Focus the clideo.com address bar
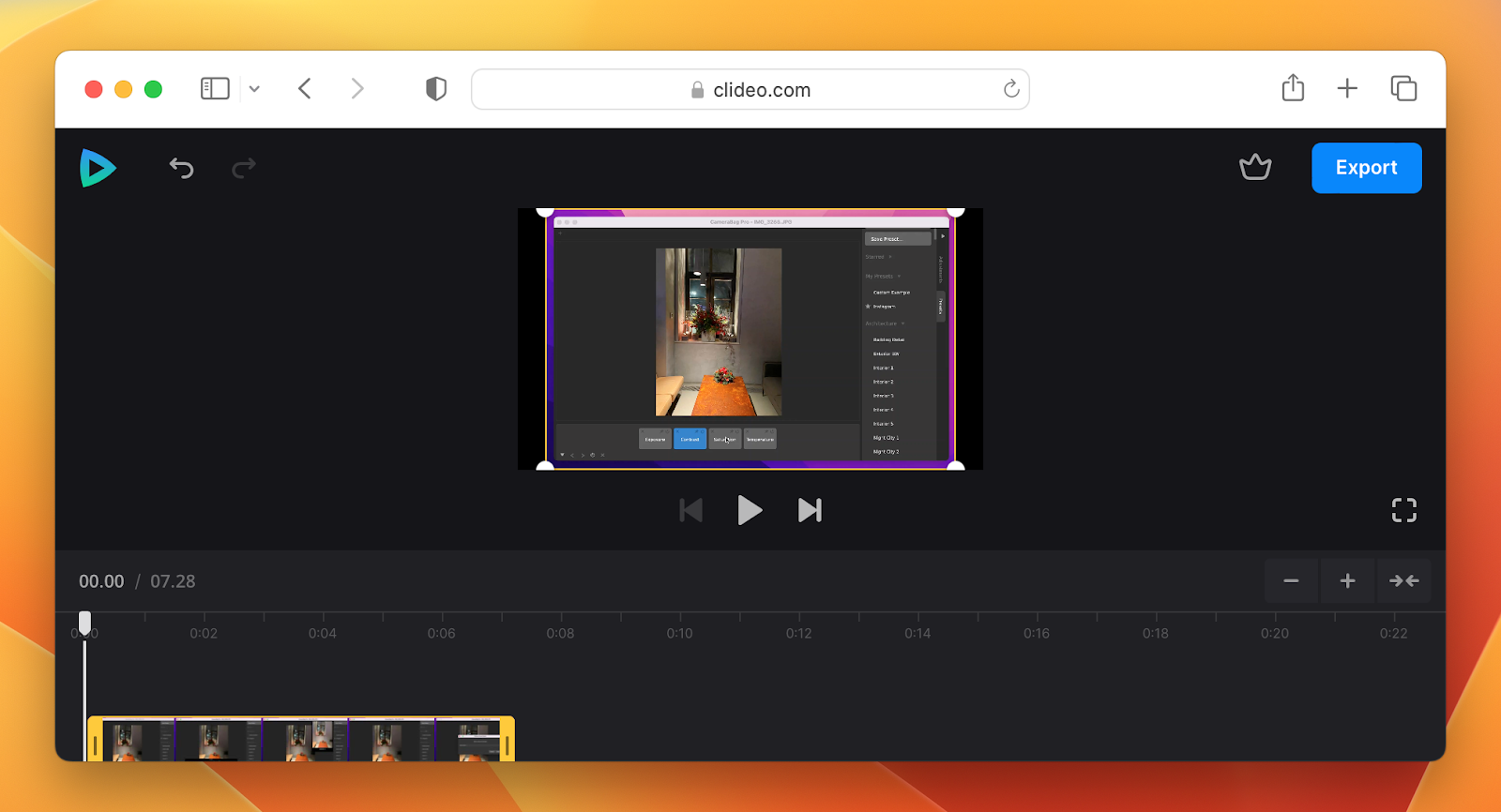 click(750, 89)
